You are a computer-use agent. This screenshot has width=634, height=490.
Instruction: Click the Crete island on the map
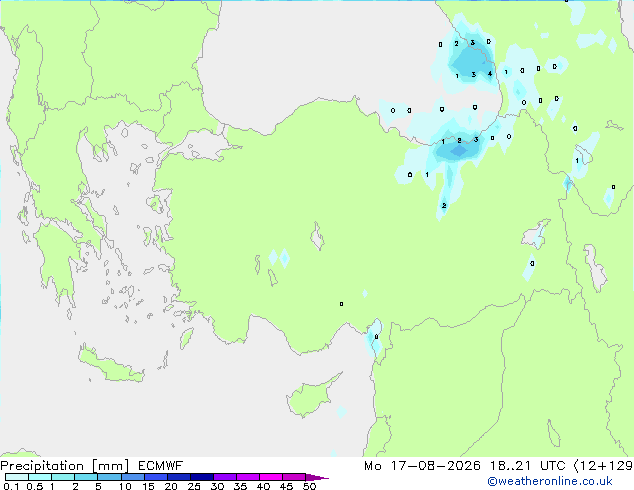(x=111, y=365)
